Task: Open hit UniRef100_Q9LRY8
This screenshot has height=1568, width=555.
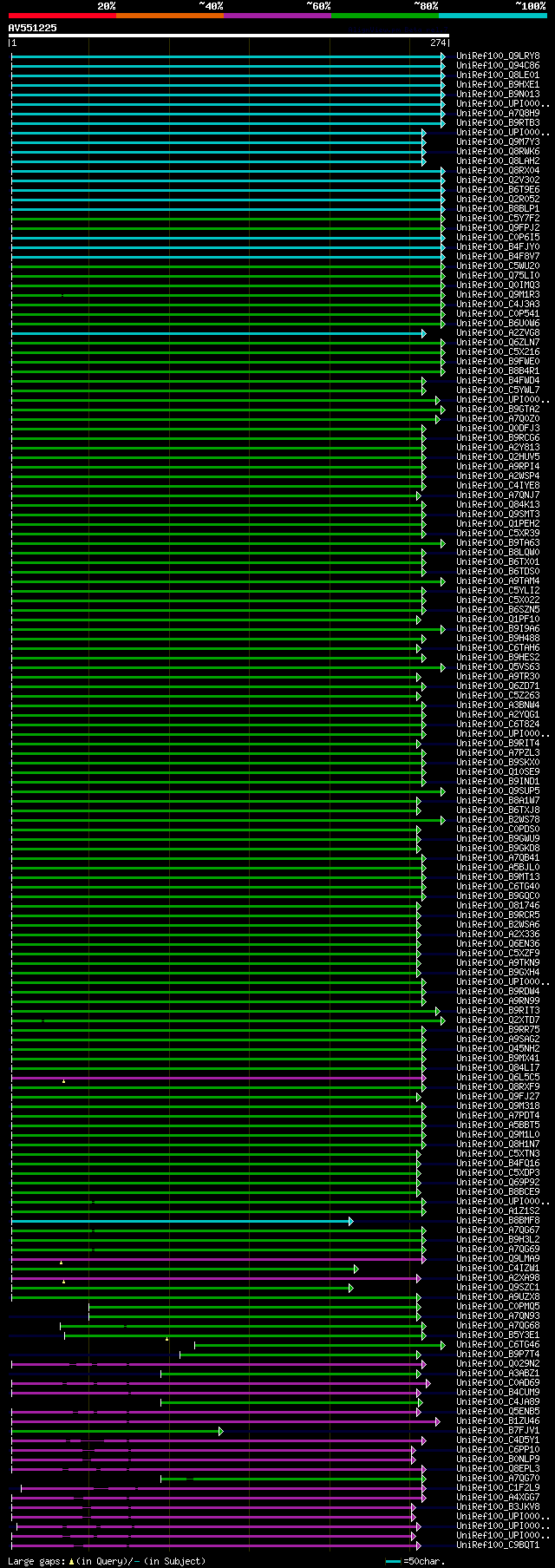Action: tap(498, 56)
